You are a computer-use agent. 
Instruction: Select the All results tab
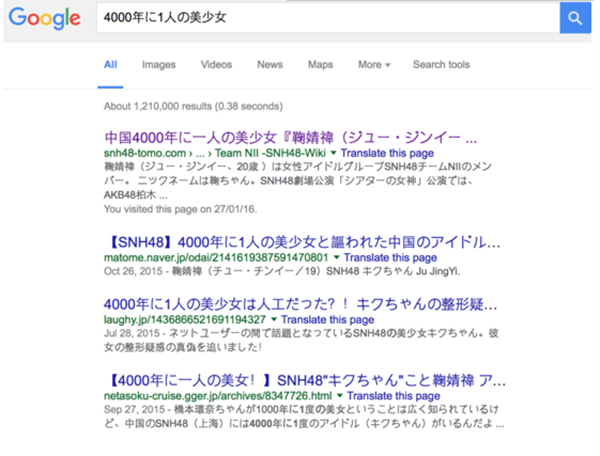110,65
